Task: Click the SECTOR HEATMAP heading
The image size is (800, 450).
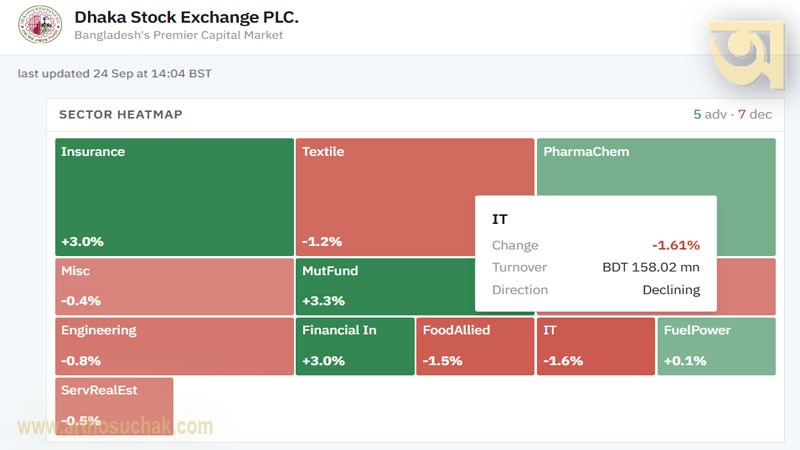Action: (121, 114)
